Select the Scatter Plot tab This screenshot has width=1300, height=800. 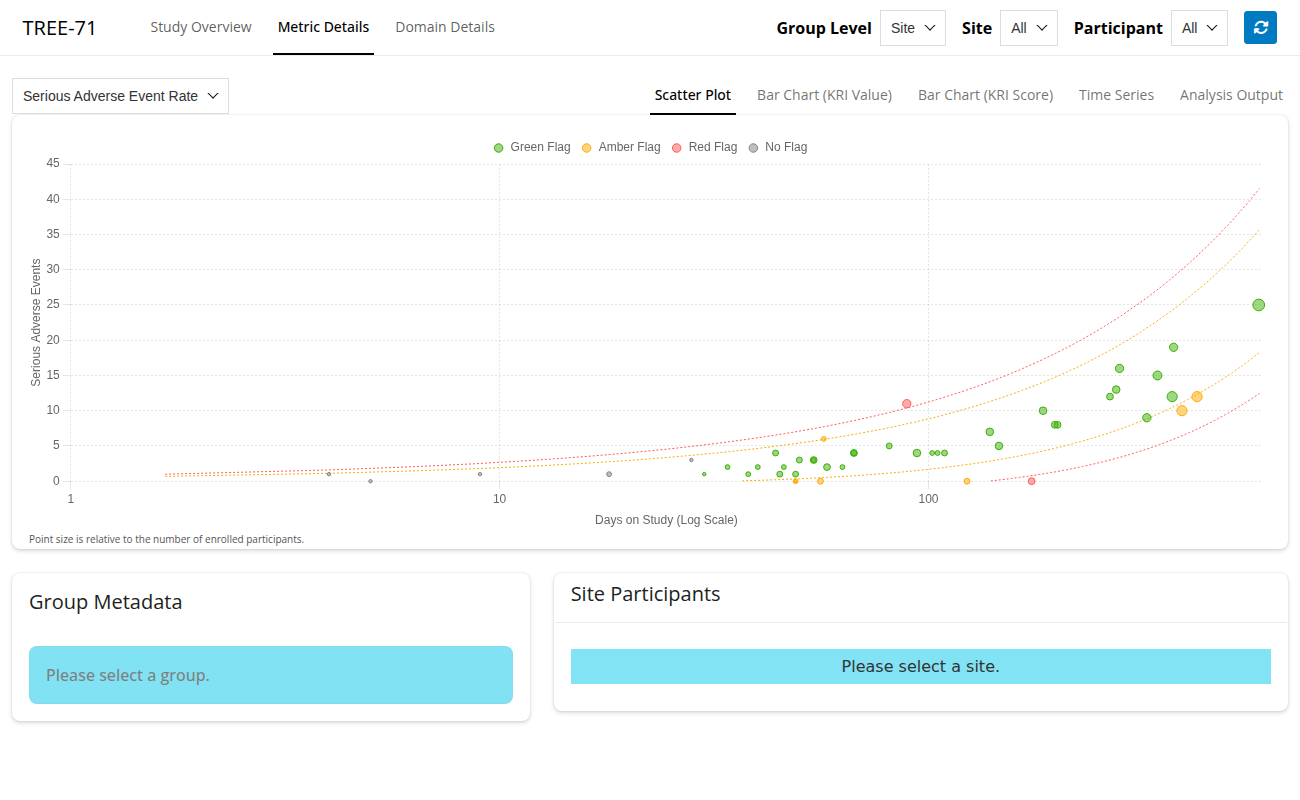click(693, 95)
